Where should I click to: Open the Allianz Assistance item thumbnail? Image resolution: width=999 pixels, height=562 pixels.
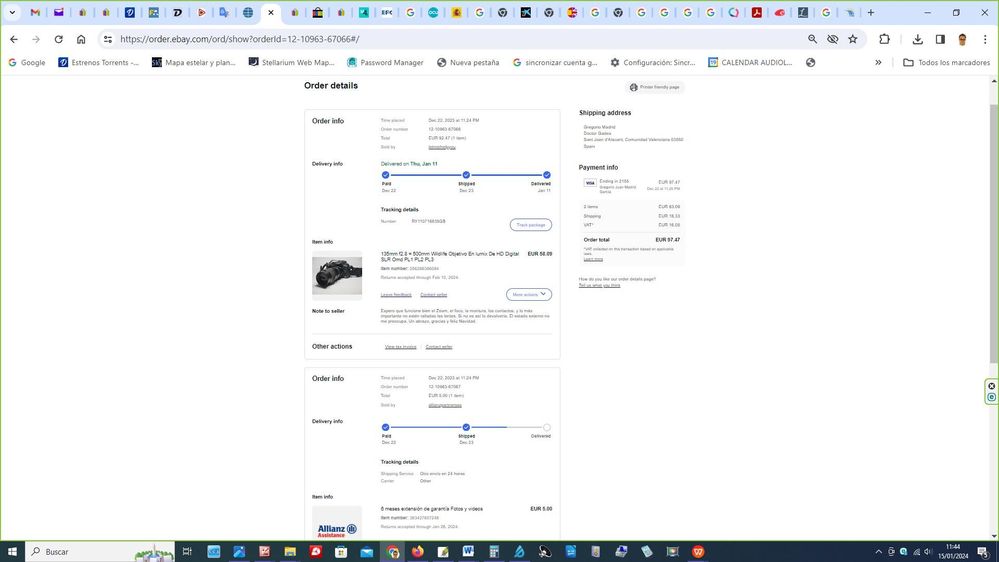[x=337, y=523]
